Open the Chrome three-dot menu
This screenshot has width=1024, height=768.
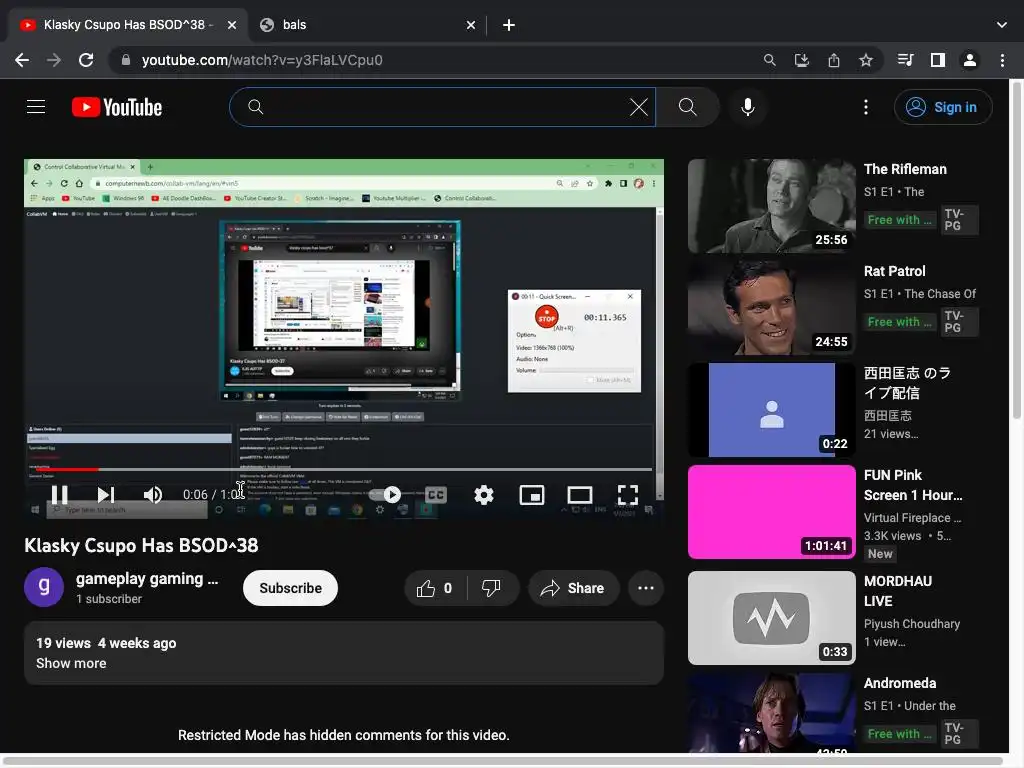(1002, 60)
